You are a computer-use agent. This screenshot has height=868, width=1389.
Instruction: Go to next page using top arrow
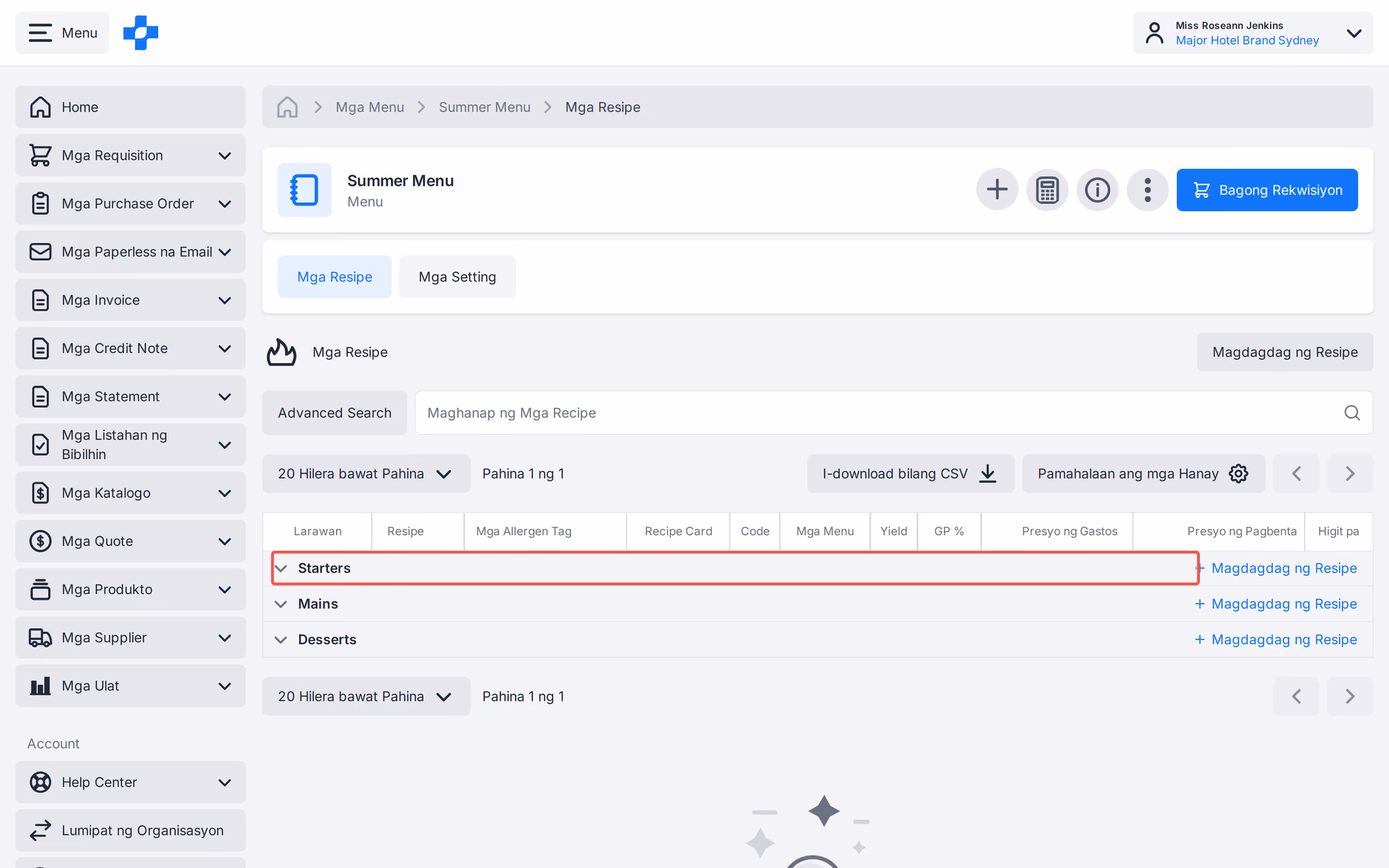coord(1350,474)
